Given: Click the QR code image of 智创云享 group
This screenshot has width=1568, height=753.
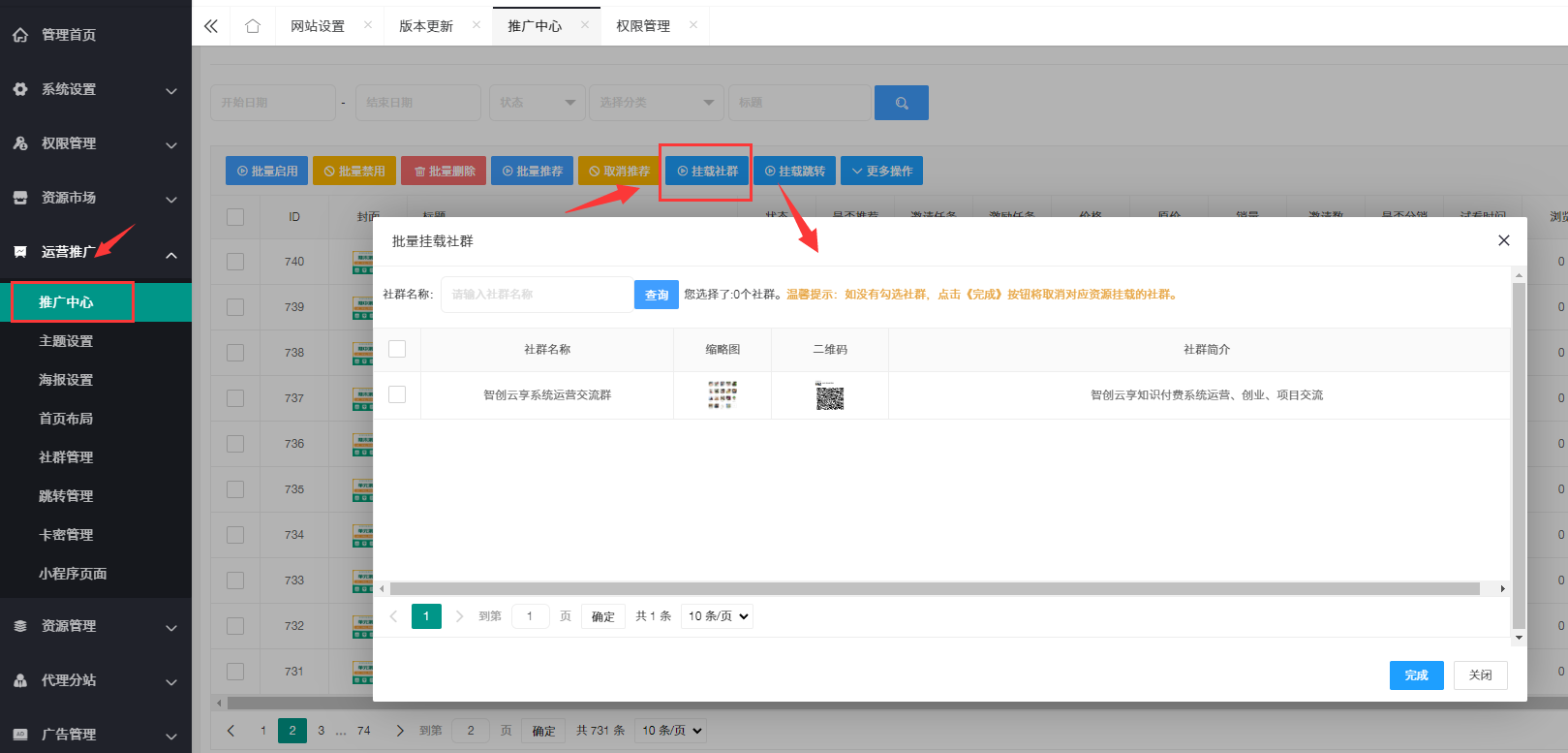Looking at the screenshot, I should (830, 395).
